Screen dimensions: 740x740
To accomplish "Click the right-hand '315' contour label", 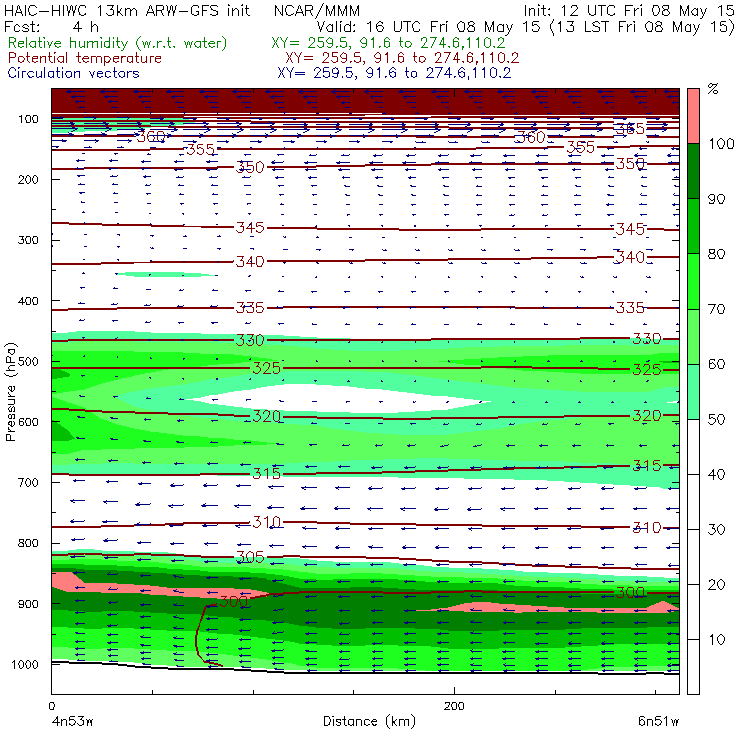I will click(x=647, y=466).
